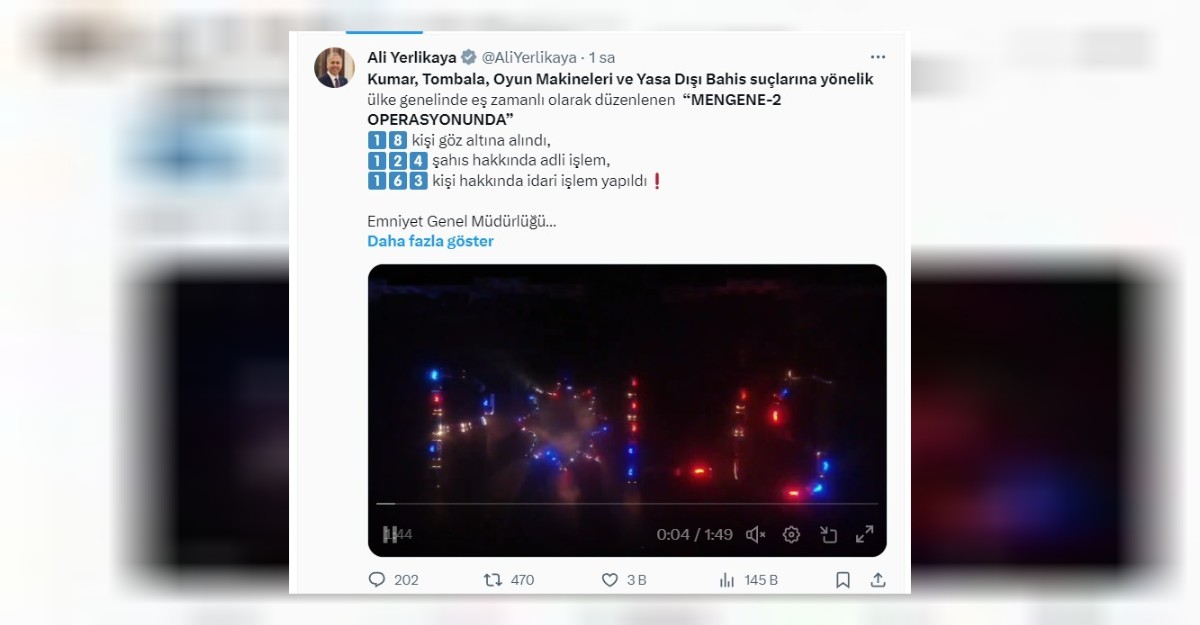
Task: Open video settings gear
Action: (x=791, y=535)
